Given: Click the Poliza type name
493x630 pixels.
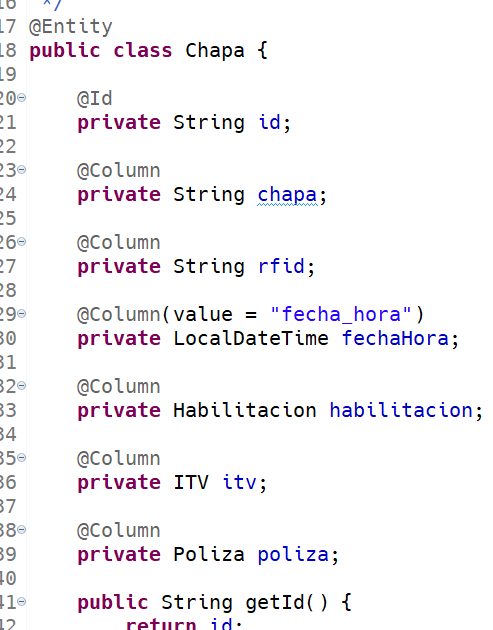Looking at the screenshot, I should tap(209, 554).
